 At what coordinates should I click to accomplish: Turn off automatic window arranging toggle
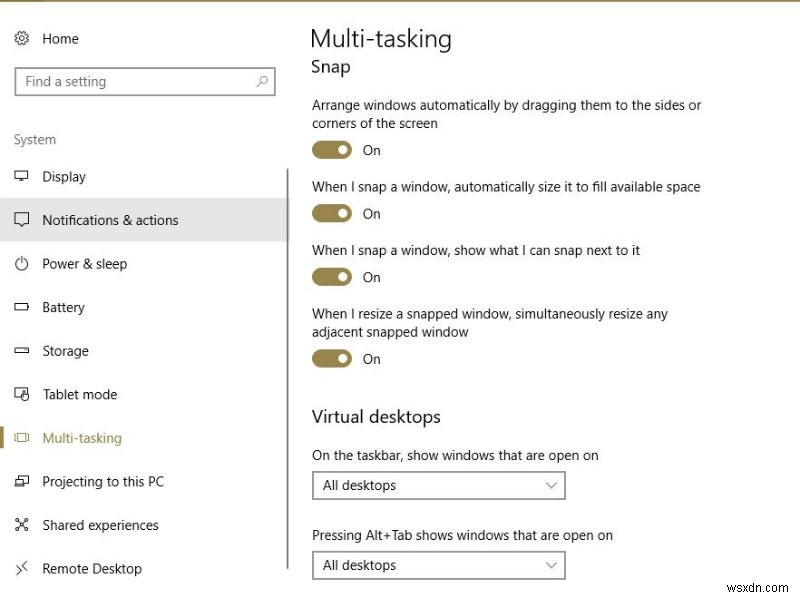pos(332,150)
